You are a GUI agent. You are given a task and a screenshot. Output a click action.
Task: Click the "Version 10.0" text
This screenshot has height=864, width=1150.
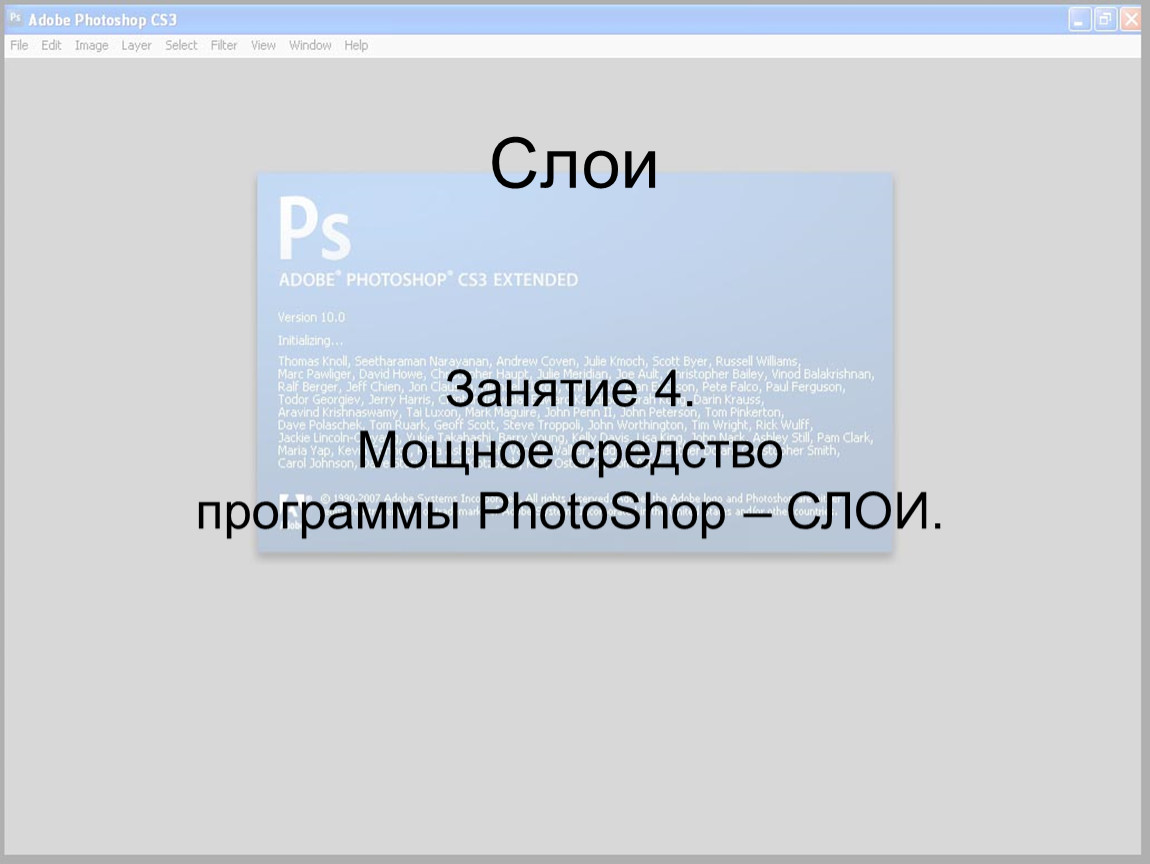click(311, 318)
